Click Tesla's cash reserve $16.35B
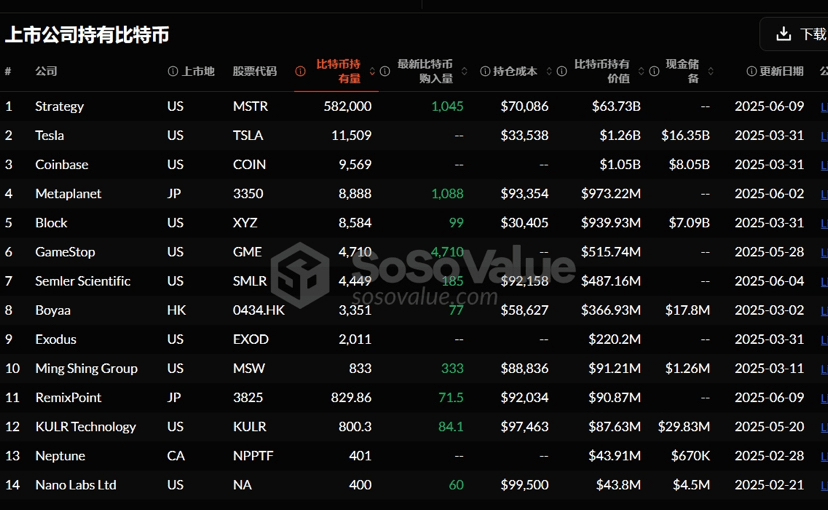 click(x=685, y=136)
